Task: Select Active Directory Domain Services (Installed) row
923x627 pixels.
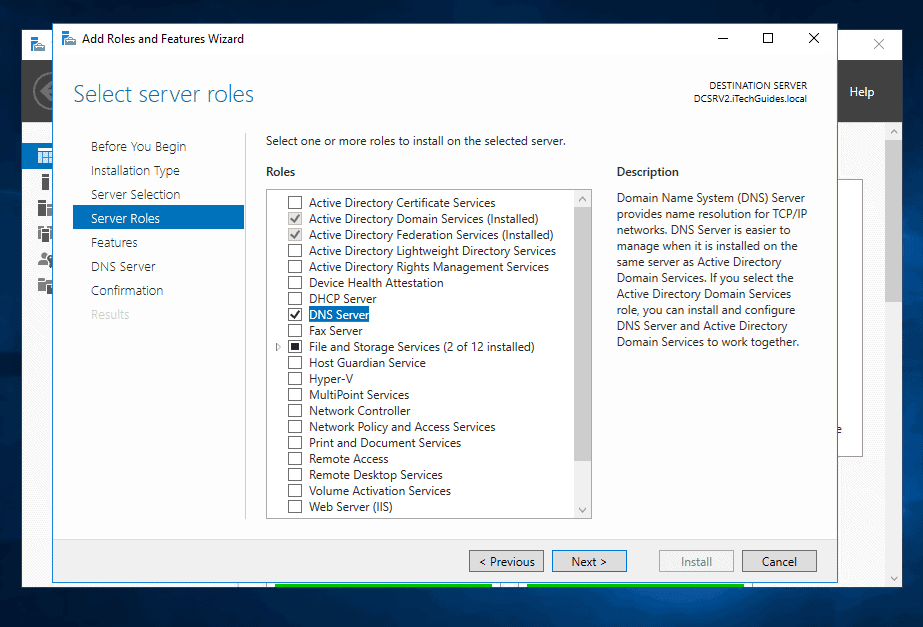Action: tap(423, 218)
